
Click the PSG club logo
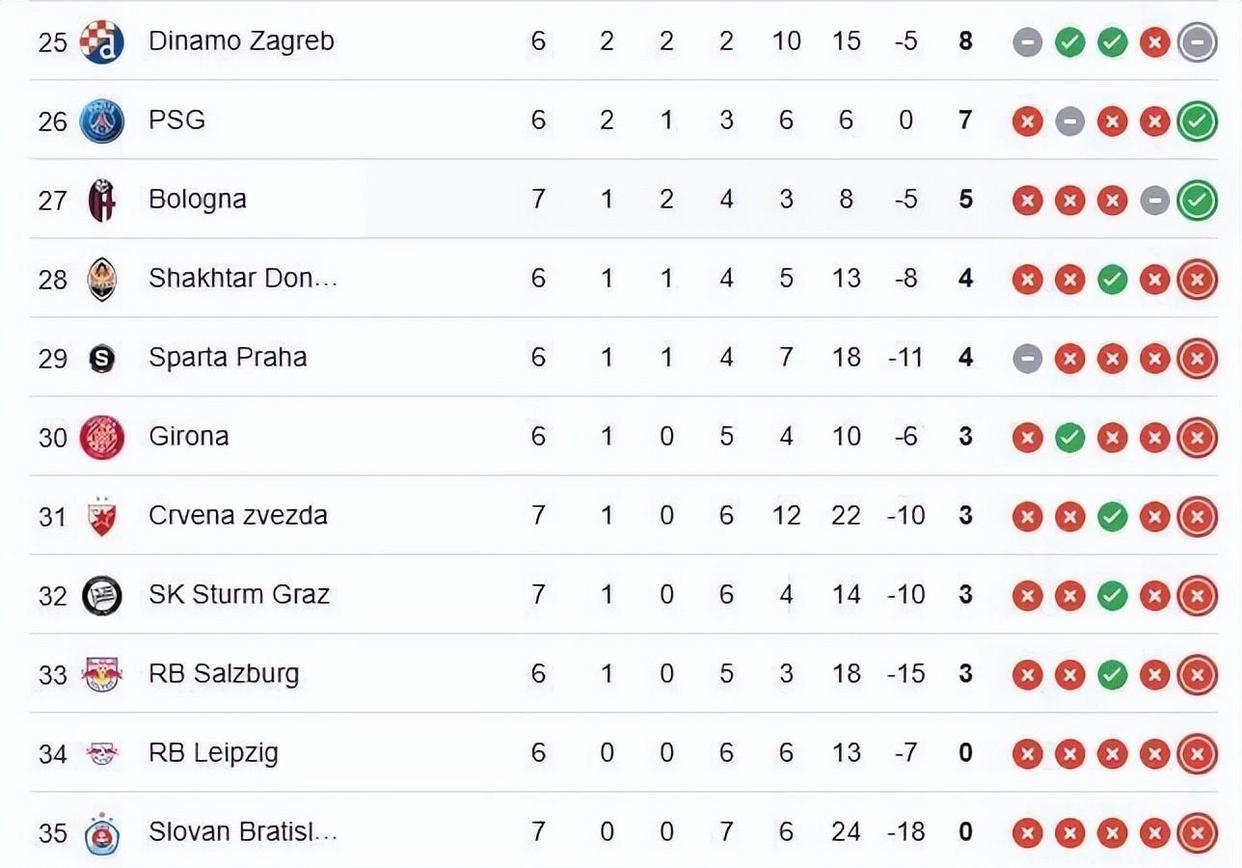[x=102, y=121]
